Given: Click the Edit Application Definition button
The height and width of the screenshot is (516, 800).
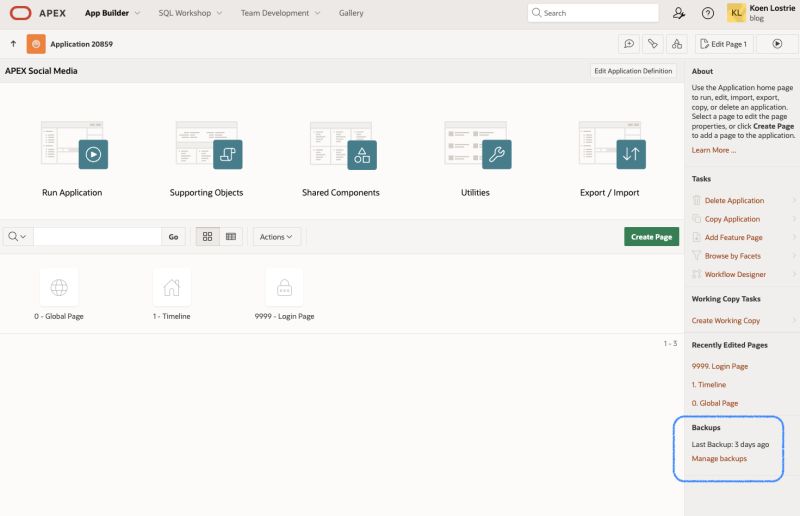Looking at the screenshot, I should pos(633,71).
